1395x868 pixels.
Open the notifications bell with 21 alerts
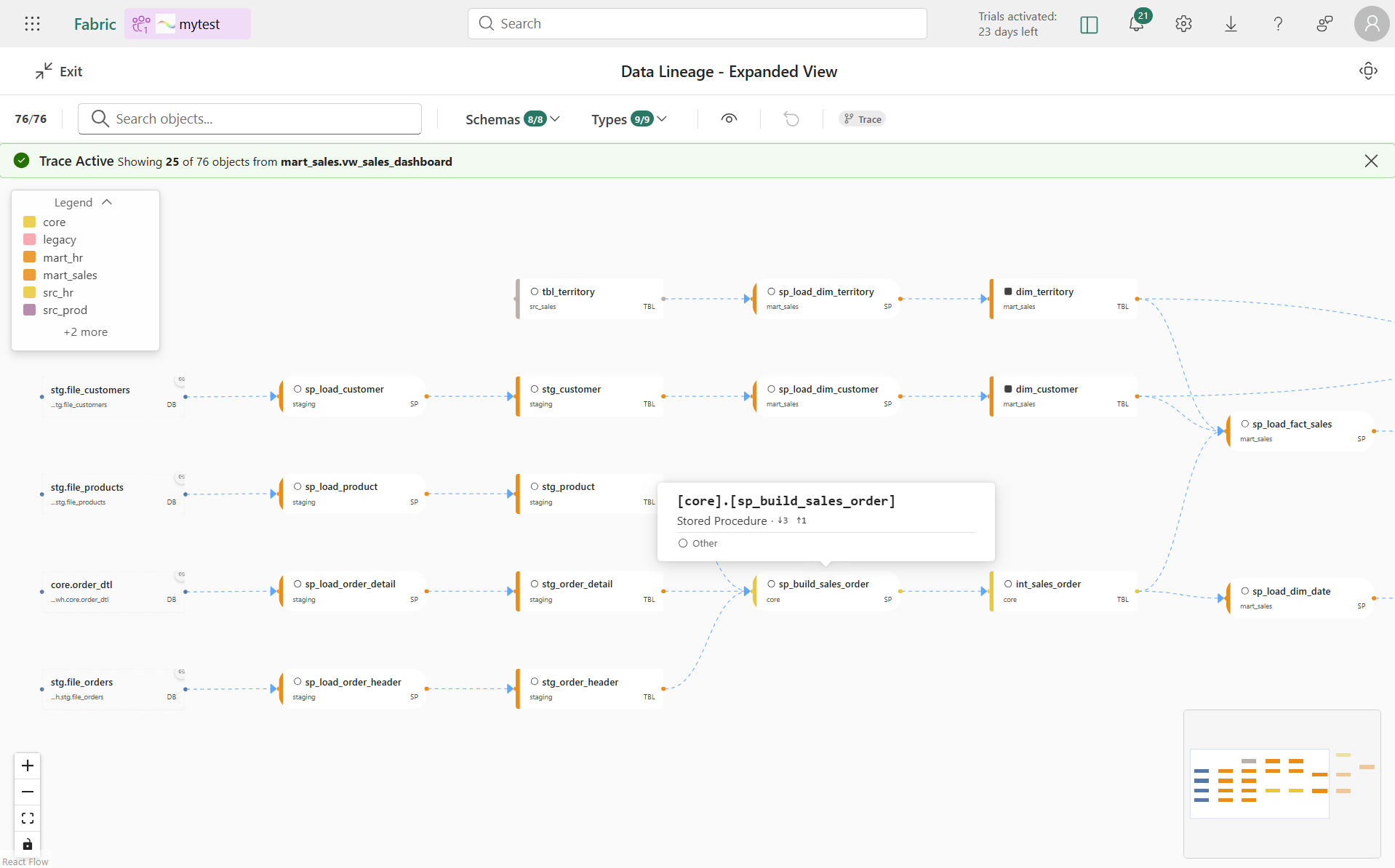(x=1137, y=23)
